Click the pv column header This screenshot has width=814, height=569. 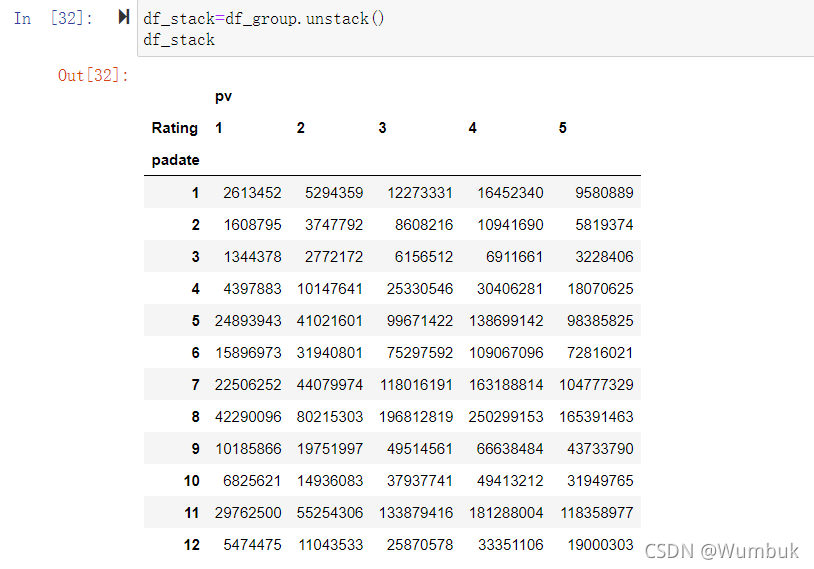pos(223,97)
